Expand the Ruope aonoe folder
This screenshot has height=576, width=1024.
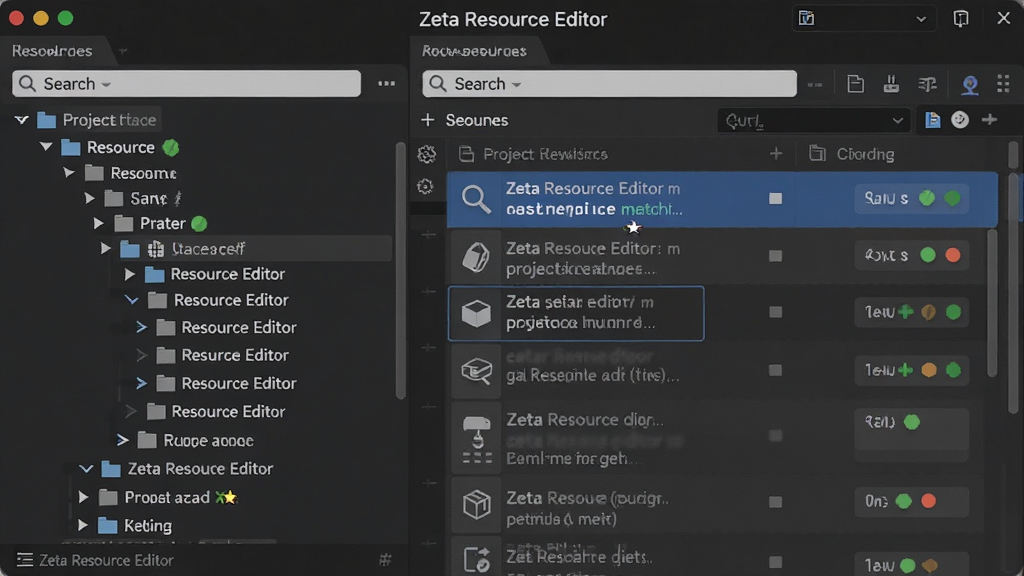pyautogui.click(x=122, y=440)
